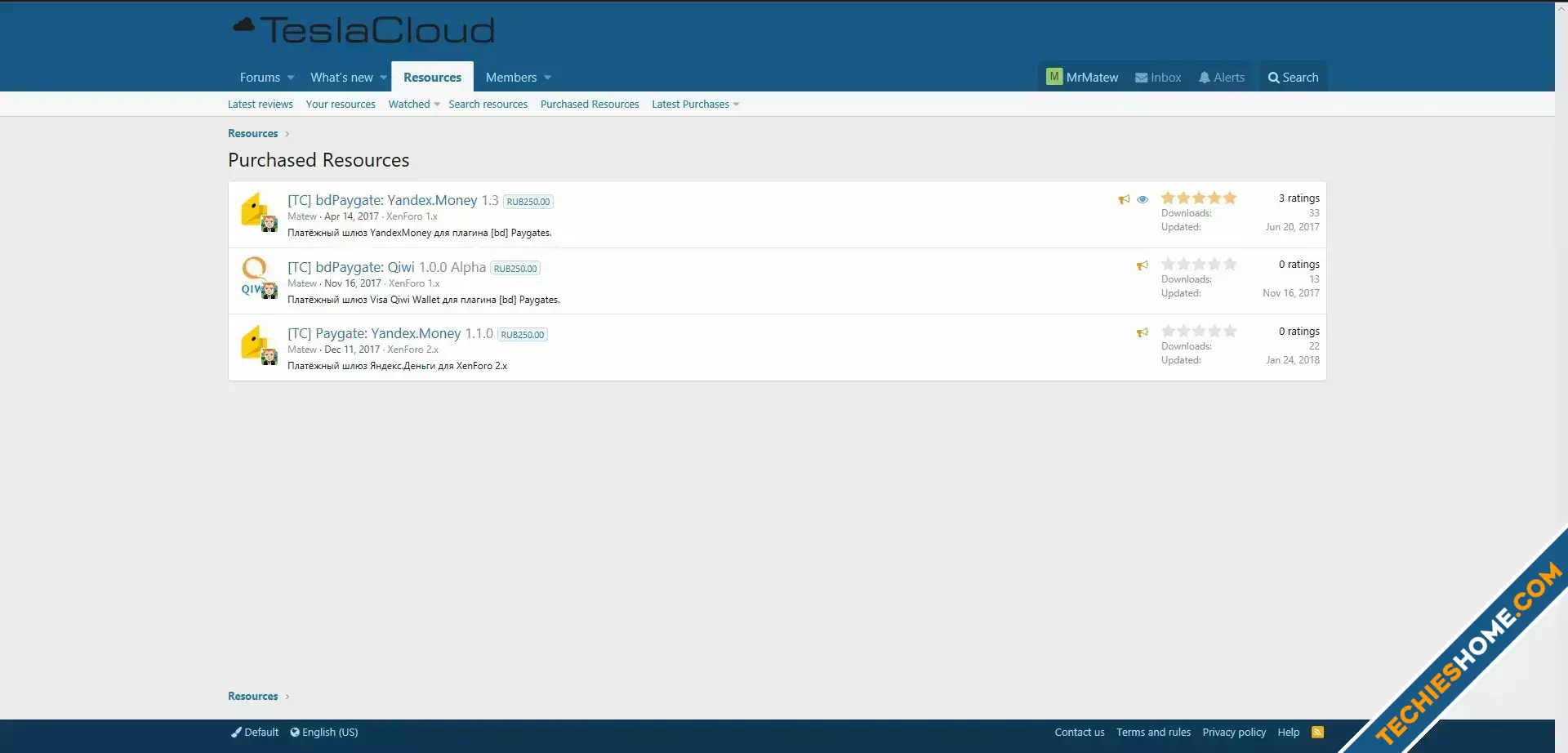This screenshot has width=1568, height=753.
Task: Click Apr 14, 2017 date link
Action: coord(351,216)
